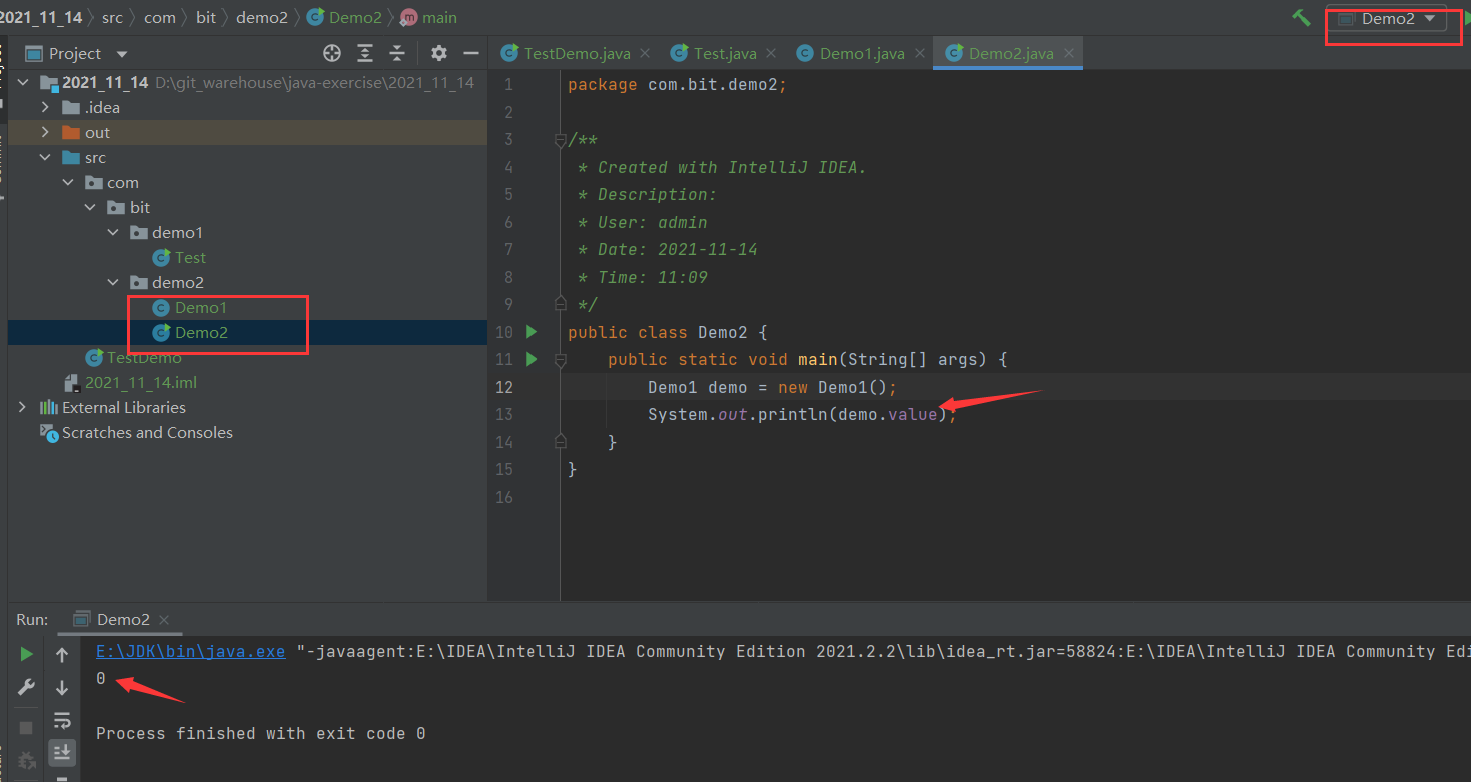Close the Demo2.java tab
The height and width of the screenshot is (782, 1471).
point(1069,53)
